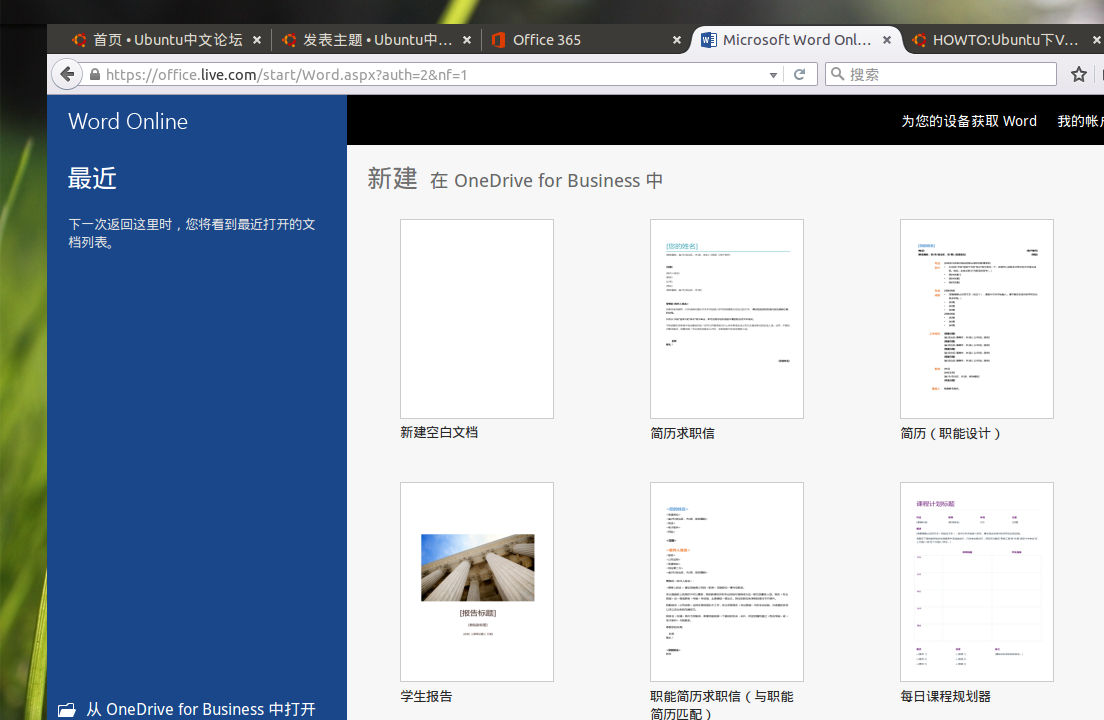The height and width of the screenshot is (720, 1104).
Task: Click the 简历（职能设计）label
Action: [951, 433]
